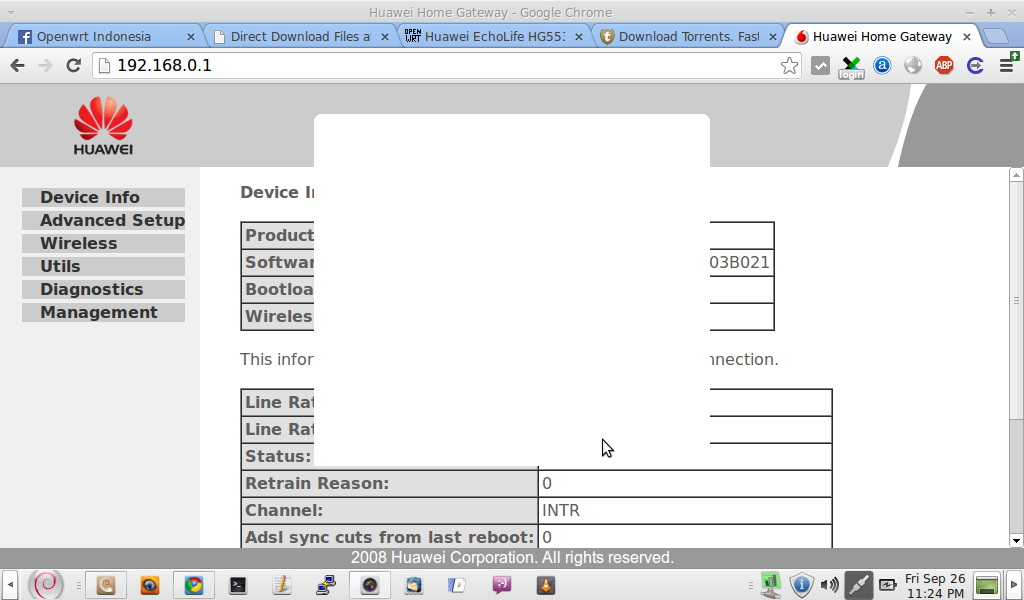Click the green network monitor tray icon
1024x600 pixels.
click(x=771, y=584)
